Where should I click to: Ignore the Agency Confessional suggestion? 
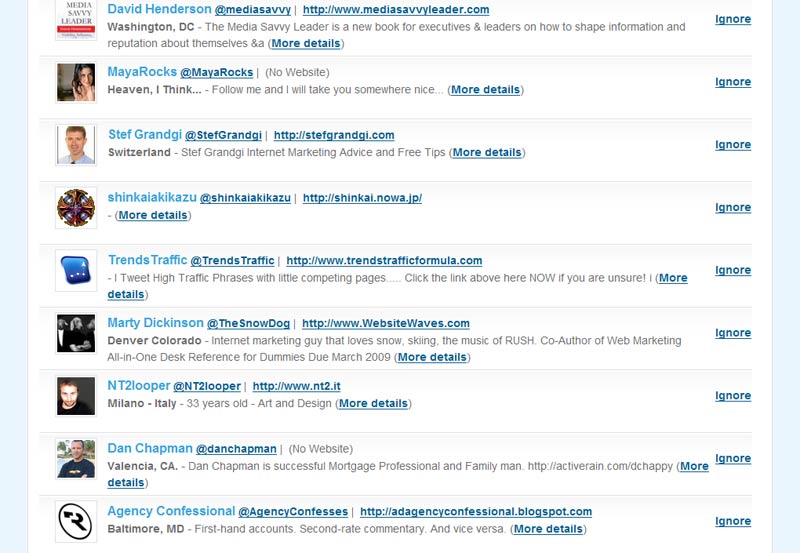733,521
